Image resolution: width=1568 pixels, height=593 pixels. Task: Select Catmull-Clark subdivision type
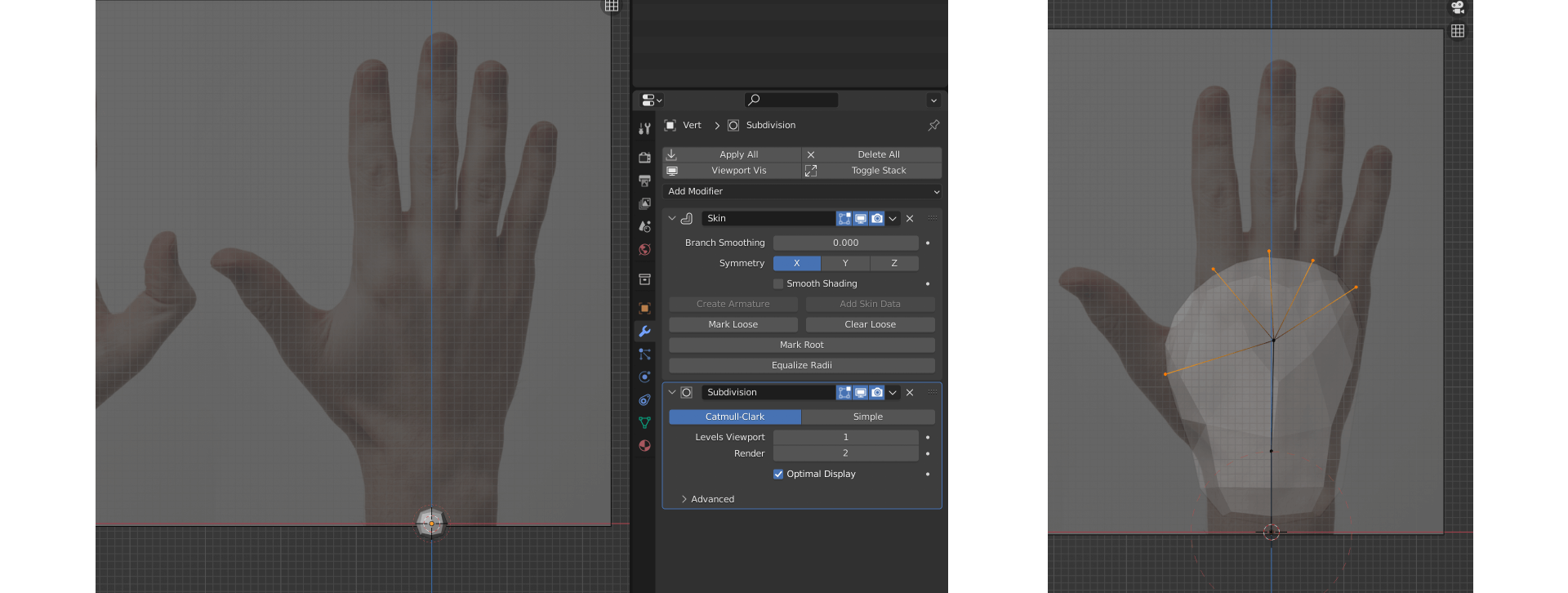pyautogui.click(x=735, y=417)
